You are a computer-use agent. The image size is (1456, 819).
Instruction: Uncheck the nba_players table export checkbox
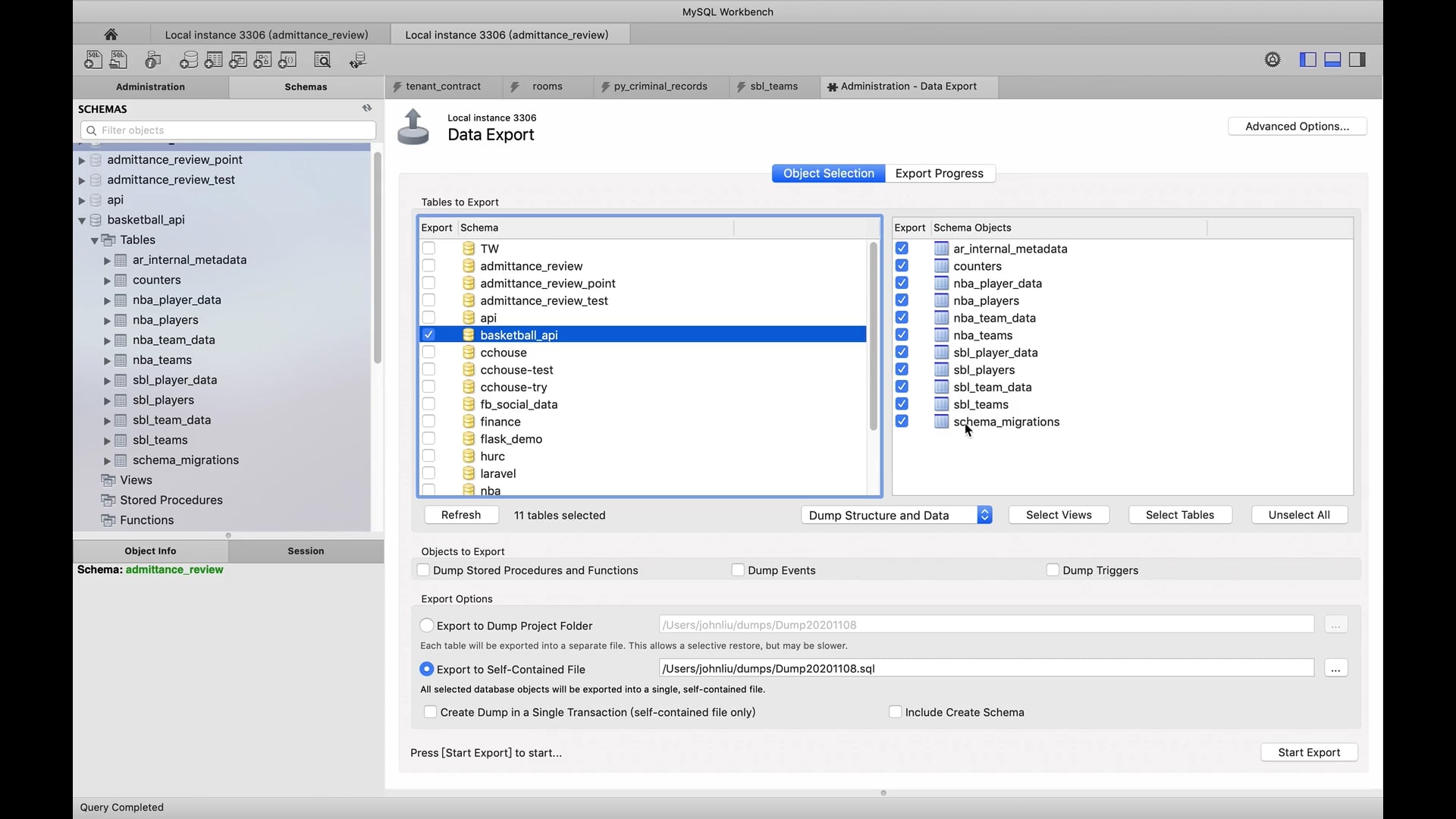(902, 300)
